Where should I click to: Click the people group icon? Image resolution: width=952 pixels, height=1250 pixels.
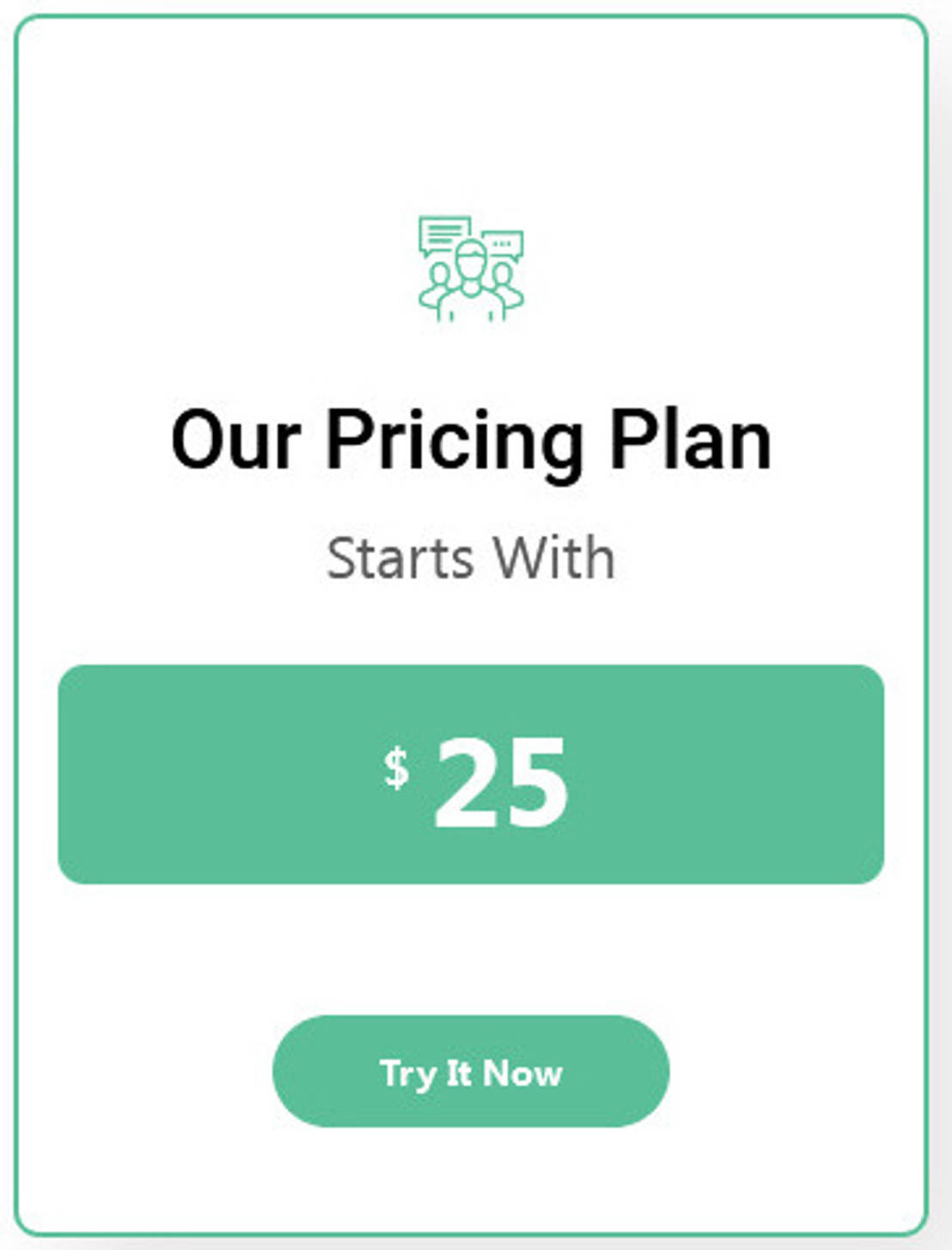[470, 266]
